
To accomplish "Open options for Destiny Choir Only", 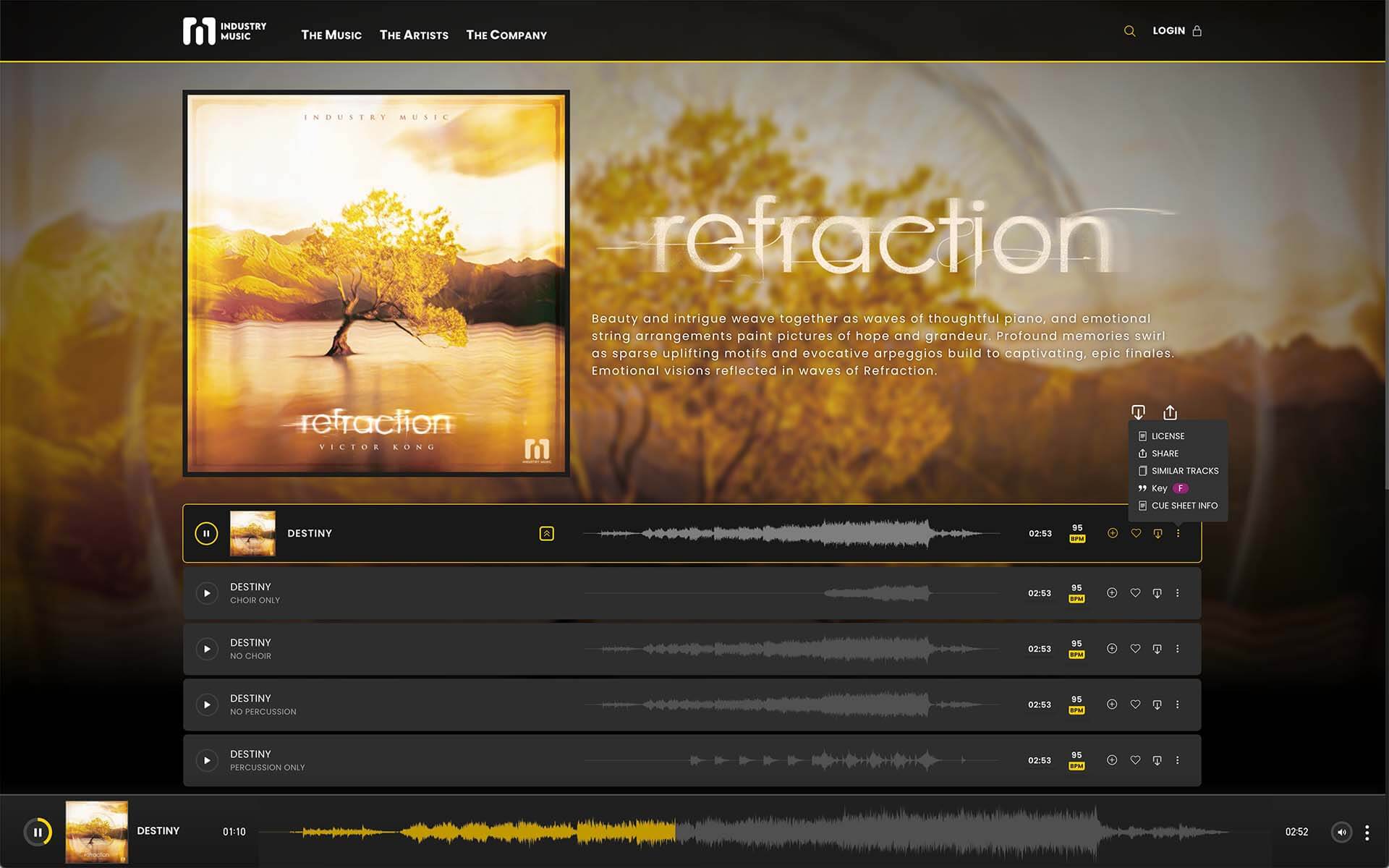I will [1178, 593].
